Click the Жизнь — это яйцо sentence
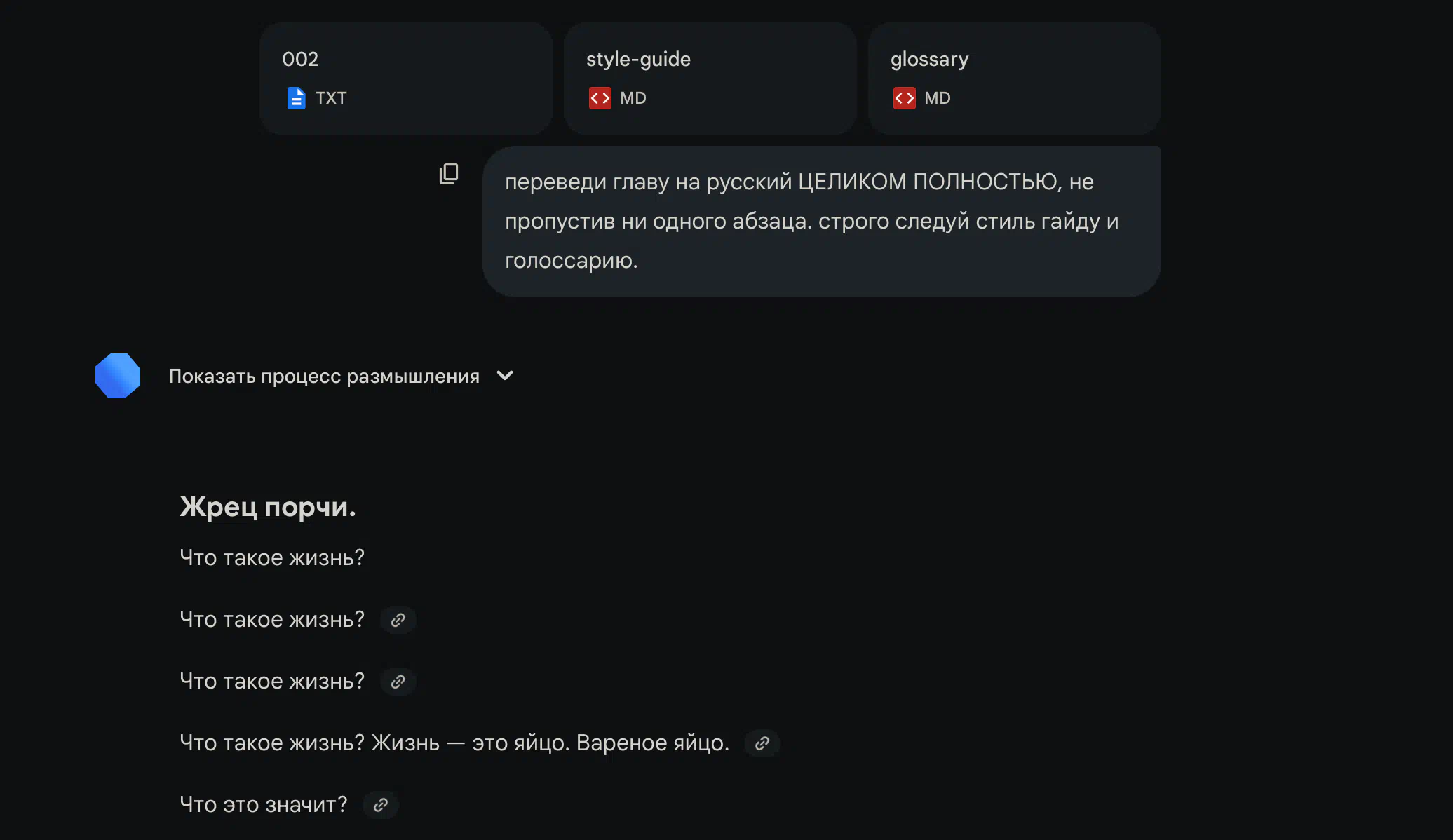Viewport: 1453px width, 840px height. pos(550,743)
